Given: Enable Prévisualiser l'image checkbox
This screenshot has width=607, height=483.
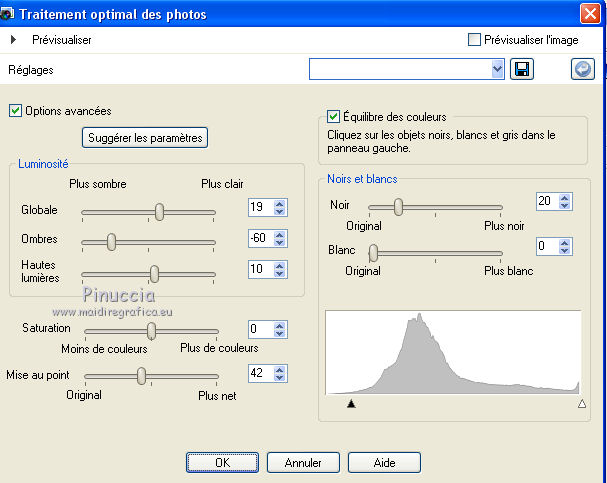Looking at the screenshot, I should [475, 40].
